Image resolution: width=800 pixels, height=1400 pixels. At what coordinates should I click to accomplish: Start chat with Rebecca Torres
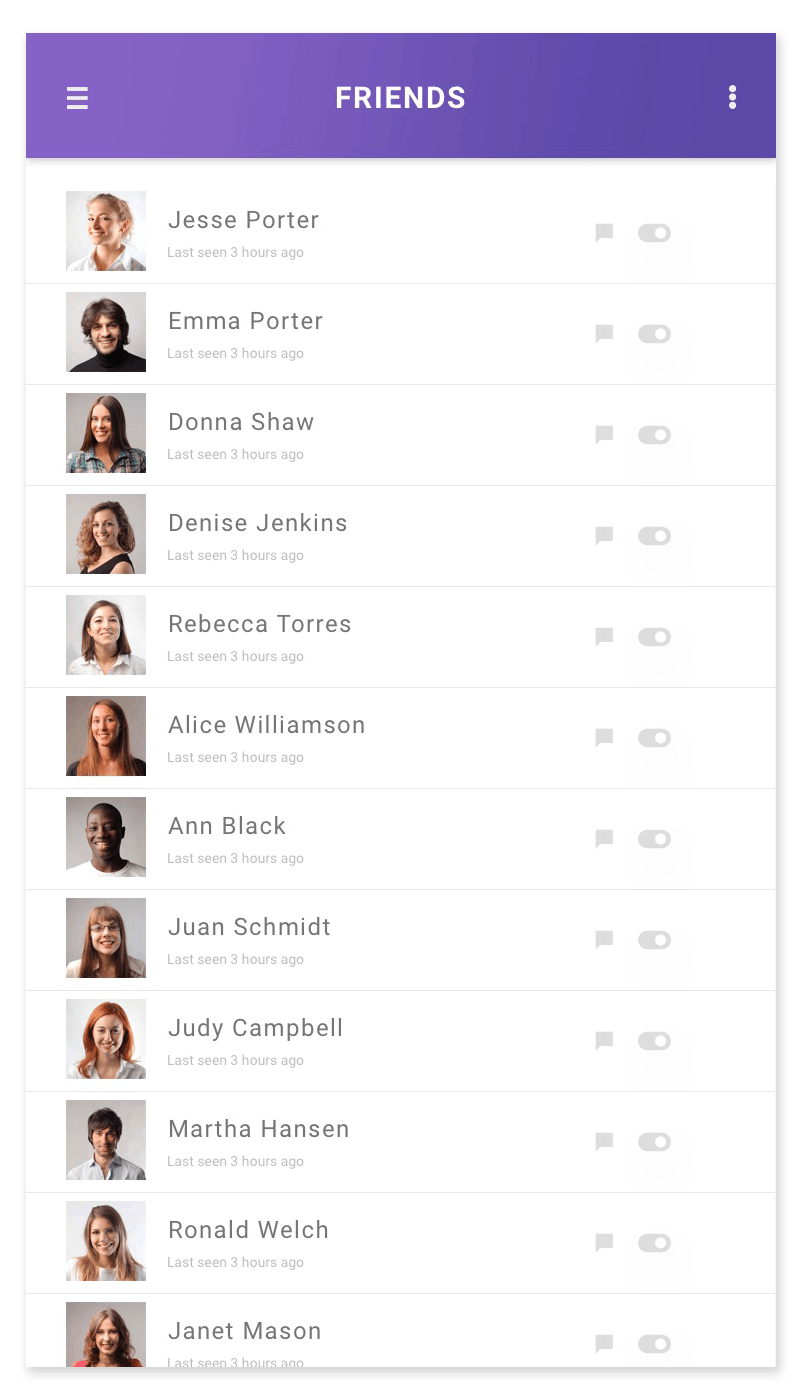tap(604, 637)
